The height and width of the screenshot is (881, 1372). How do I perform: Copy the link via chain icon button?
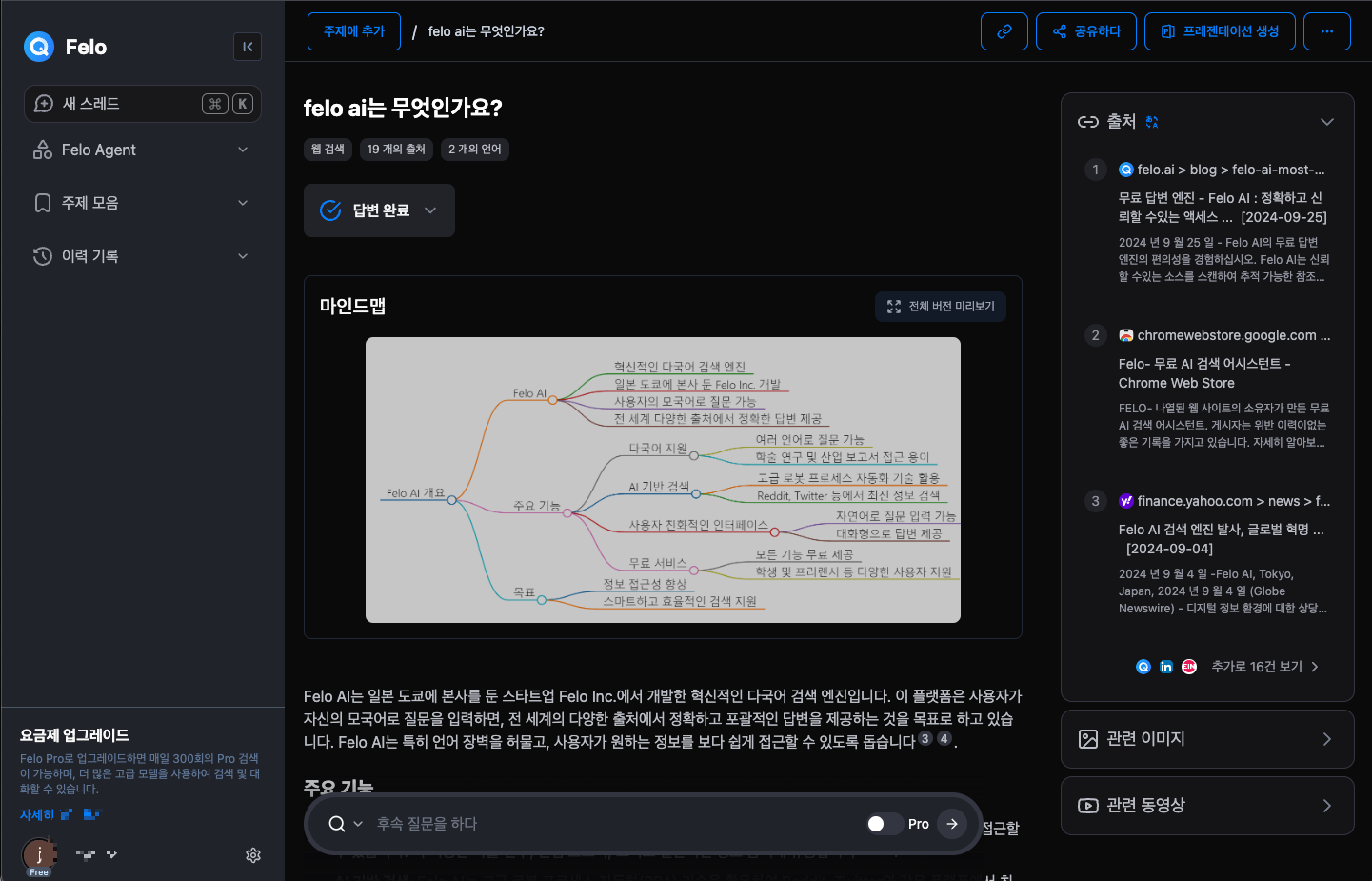1004,31
